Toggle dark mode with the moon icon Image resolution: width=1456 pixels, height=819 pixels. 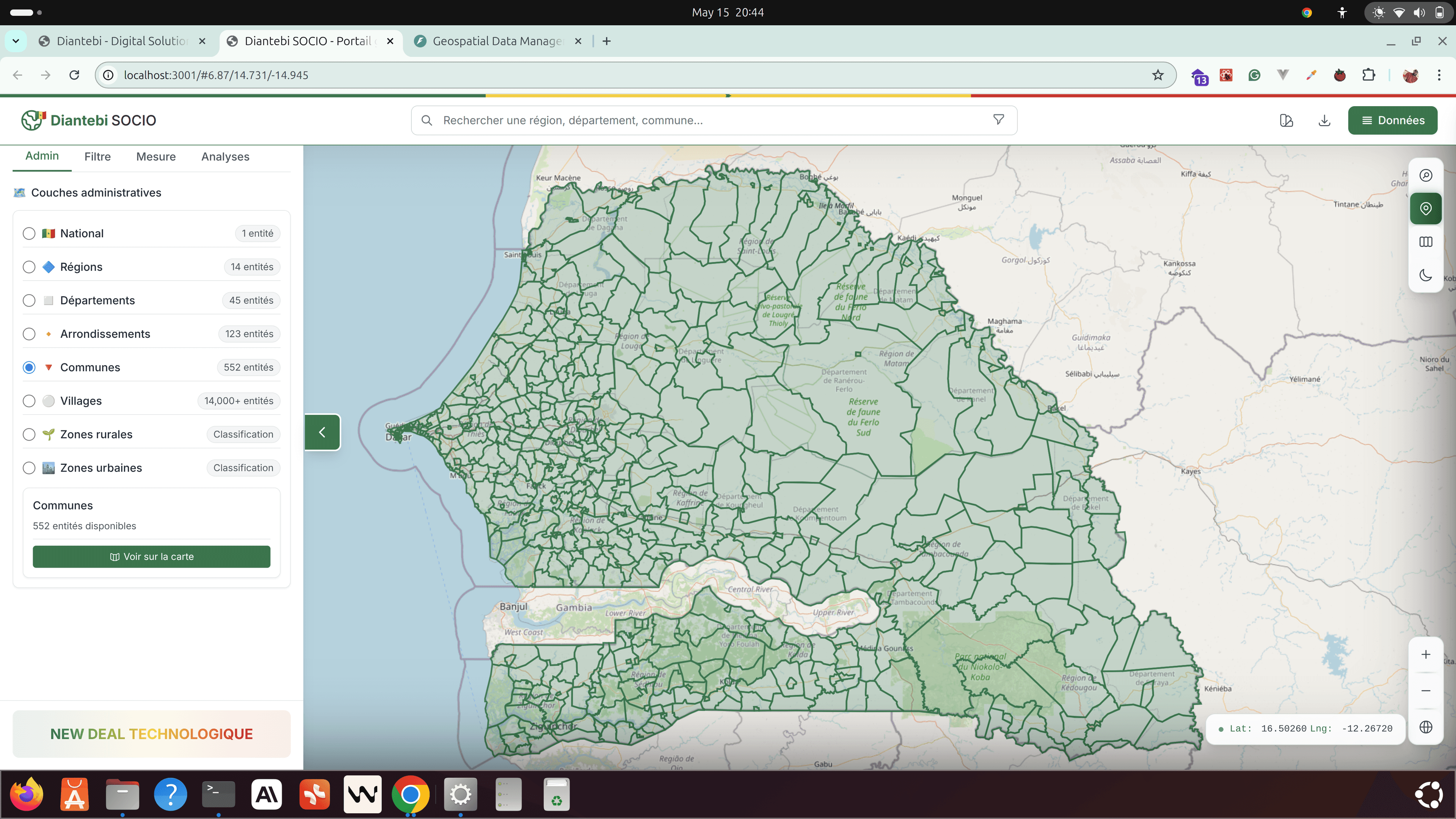coord(1426,275)
